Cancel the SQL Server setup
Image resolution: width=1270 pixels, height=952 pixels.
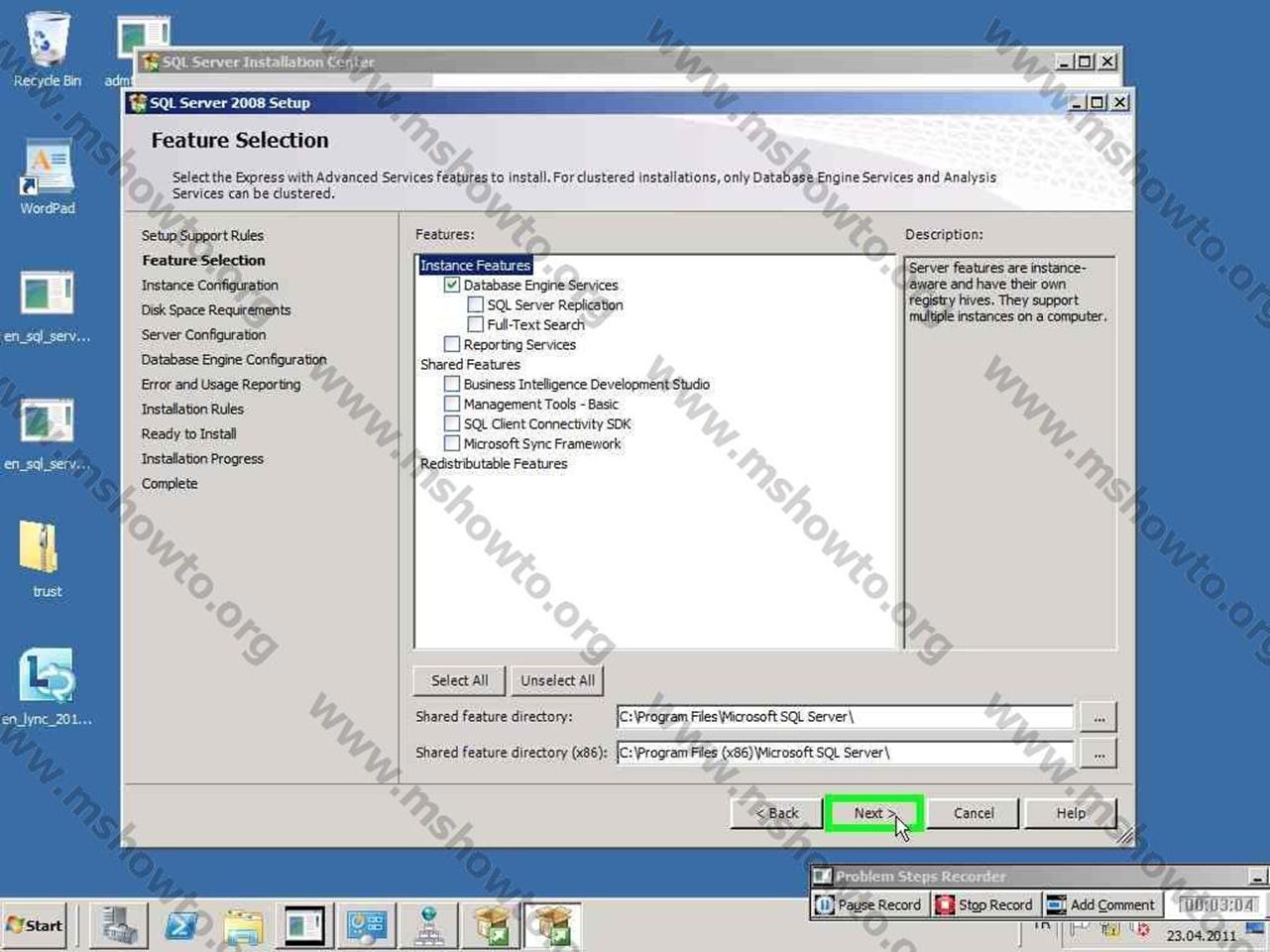coord(974,813)
